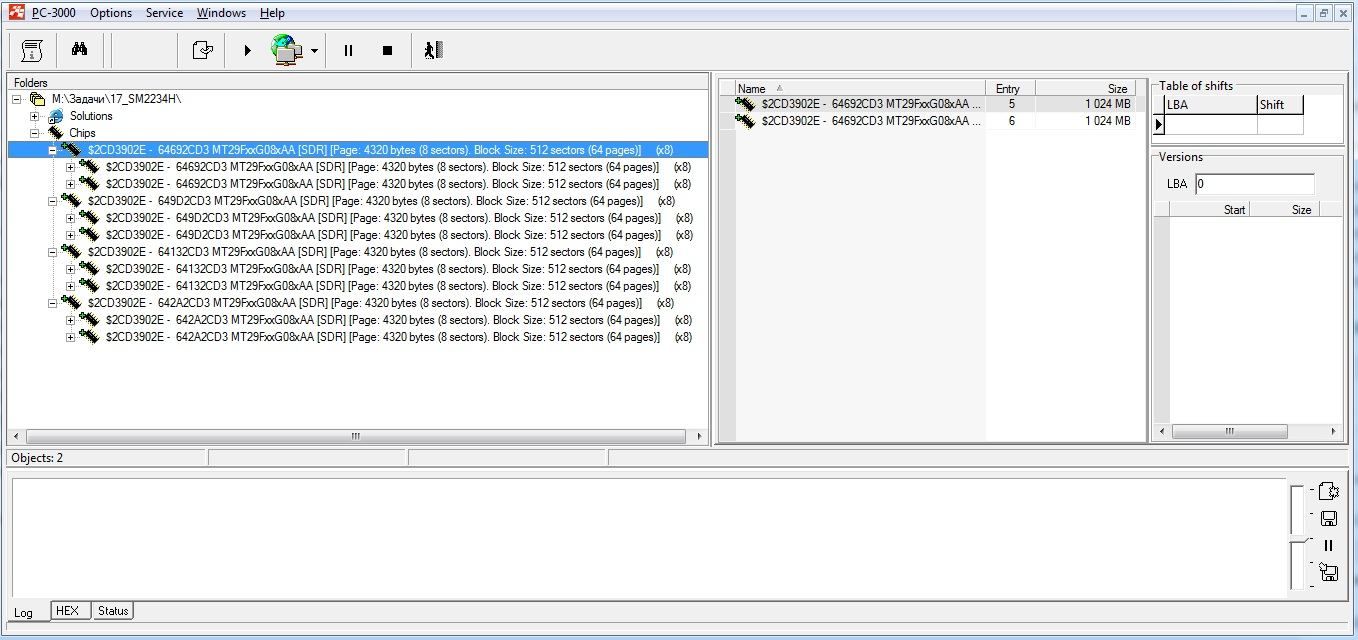Select the list row with Entry 5
The width and height of the screenshot is (1358, 640).
point(935,103)
